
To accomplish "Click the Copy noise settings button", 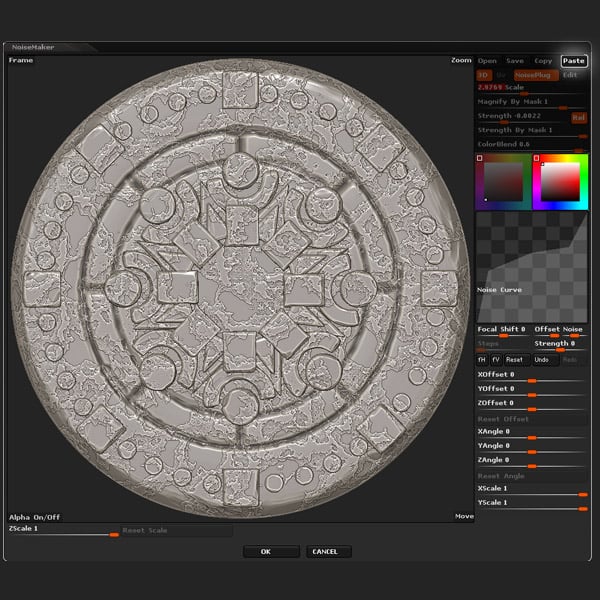I will (x=543, y=61).
